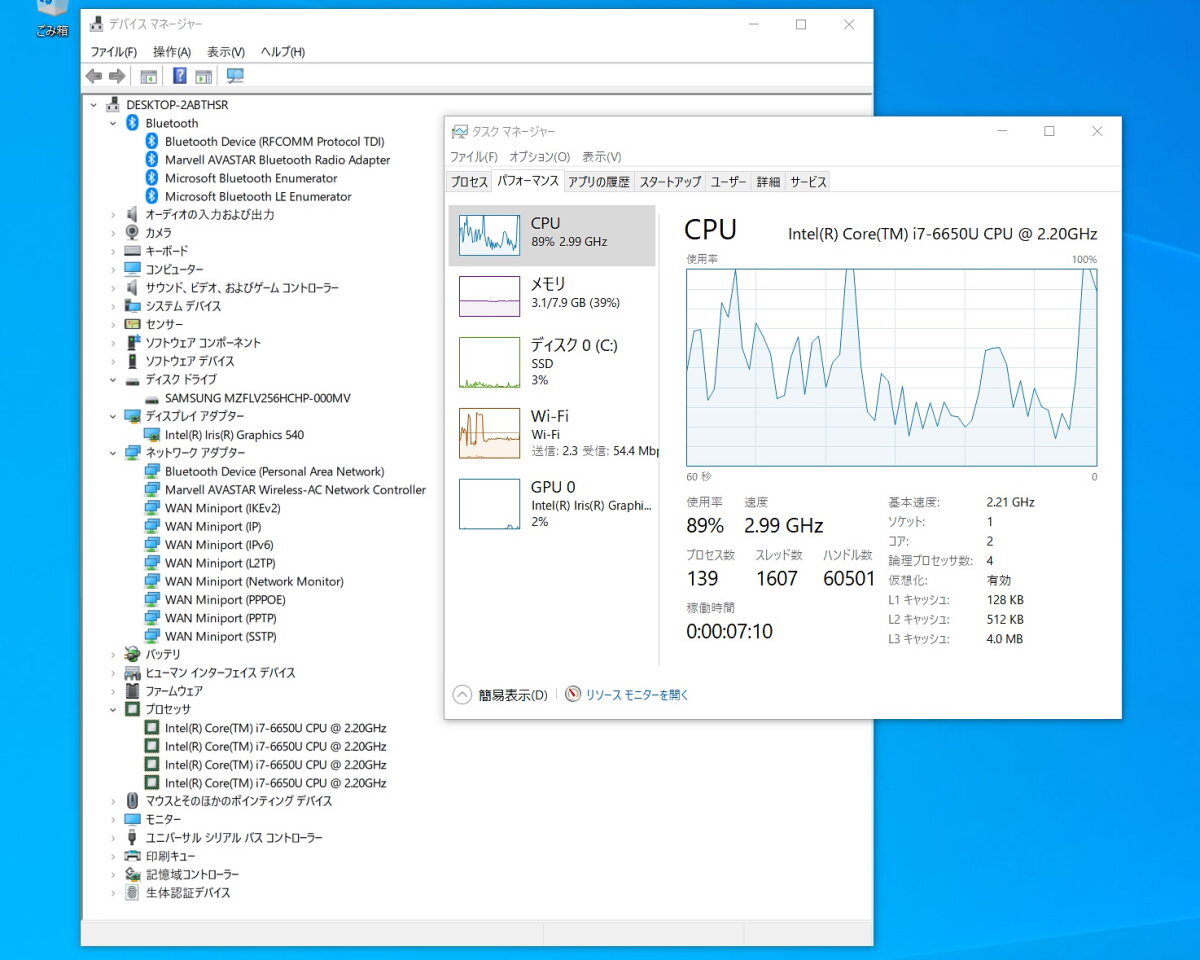Expand the カメラ category
1200x960 pixels.
point(113,233)
